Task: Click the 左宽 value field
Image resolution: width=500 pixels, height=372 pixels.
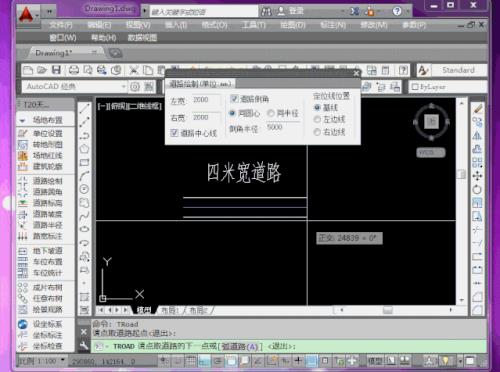Action: coord(207,100)
